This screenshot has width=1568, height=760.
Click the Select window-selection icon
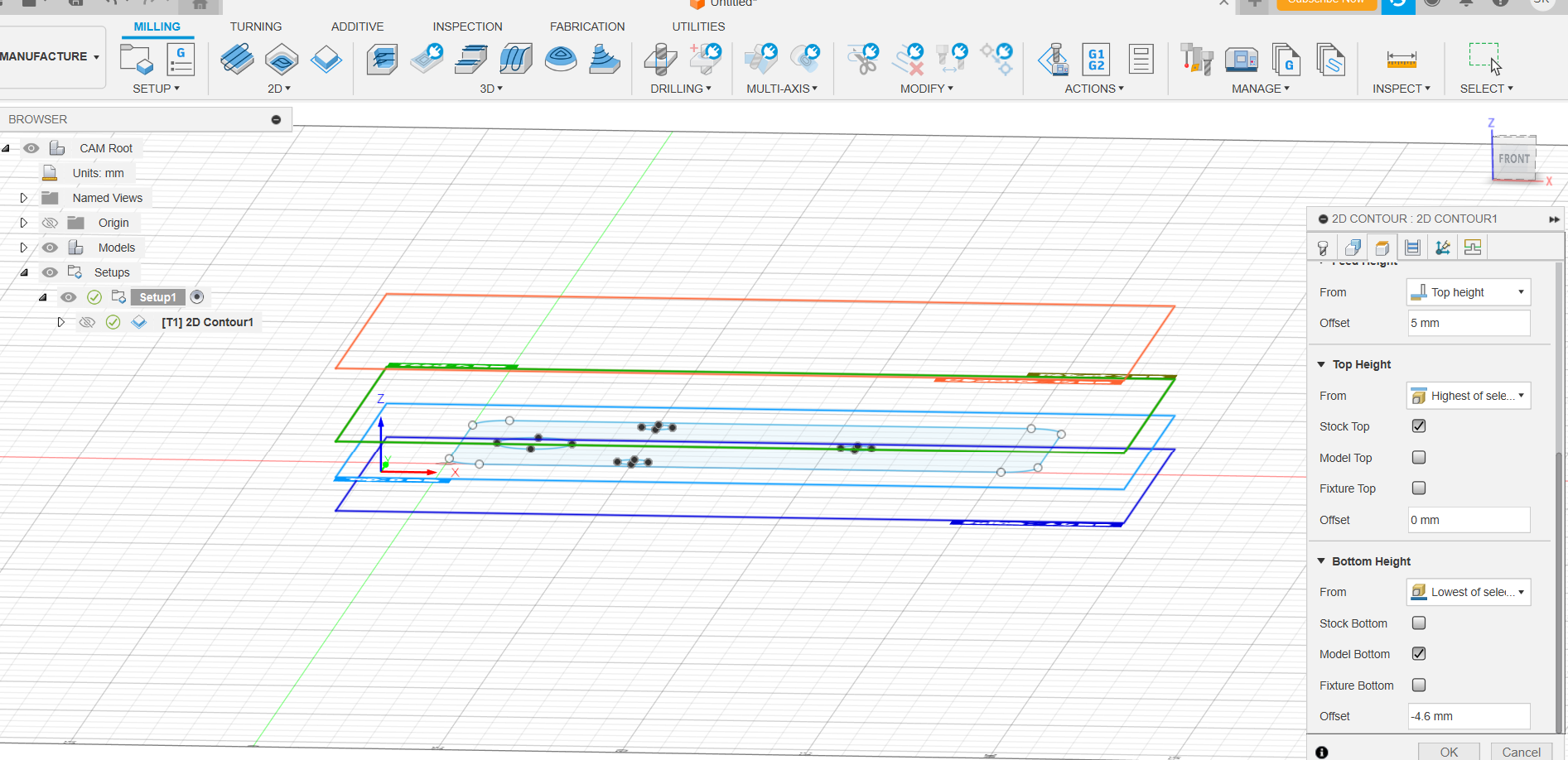pyautogui.click(x=1485, y=58)
